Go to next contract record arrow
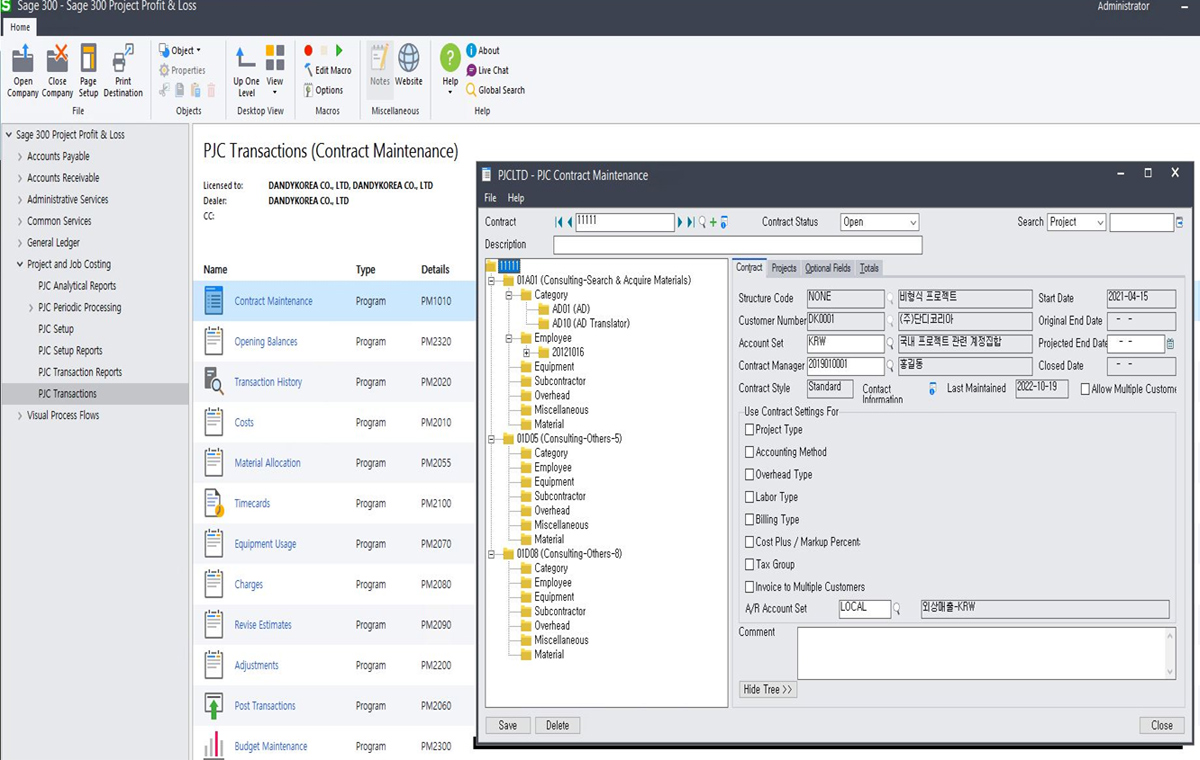The width and height of the screenshot is (1200, 760). point(681,222)
